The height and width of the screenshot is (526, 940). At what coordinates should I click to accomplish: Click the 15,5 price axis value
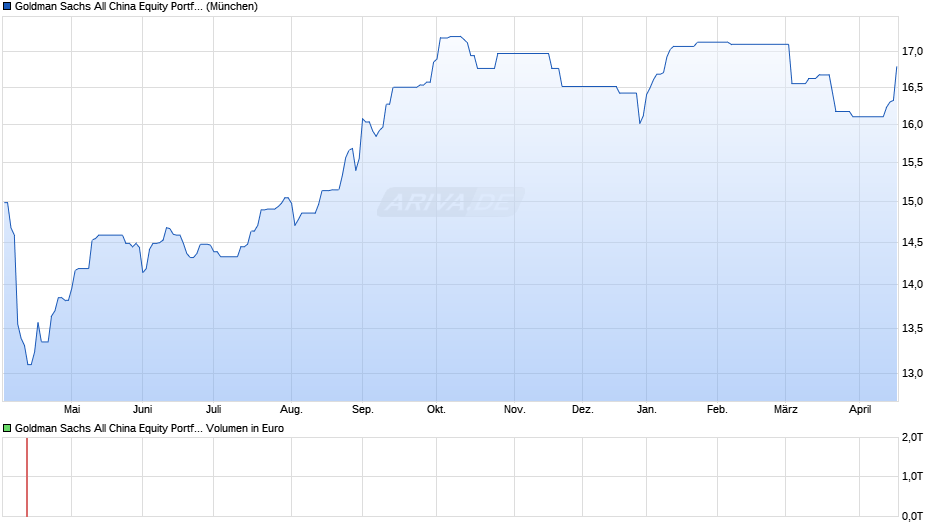912,163
